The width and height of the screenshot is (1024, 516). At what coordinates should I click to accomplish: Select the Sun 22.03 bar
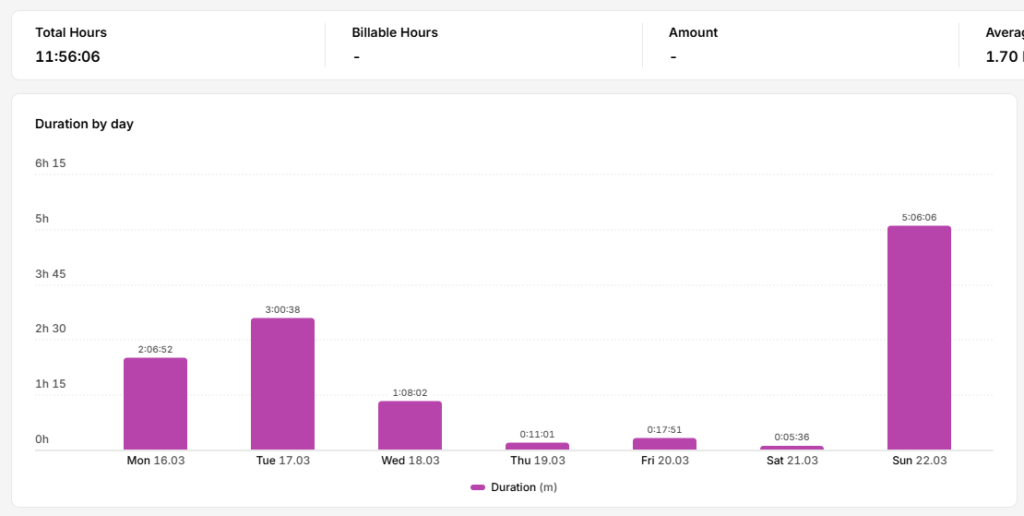(919, 338)
